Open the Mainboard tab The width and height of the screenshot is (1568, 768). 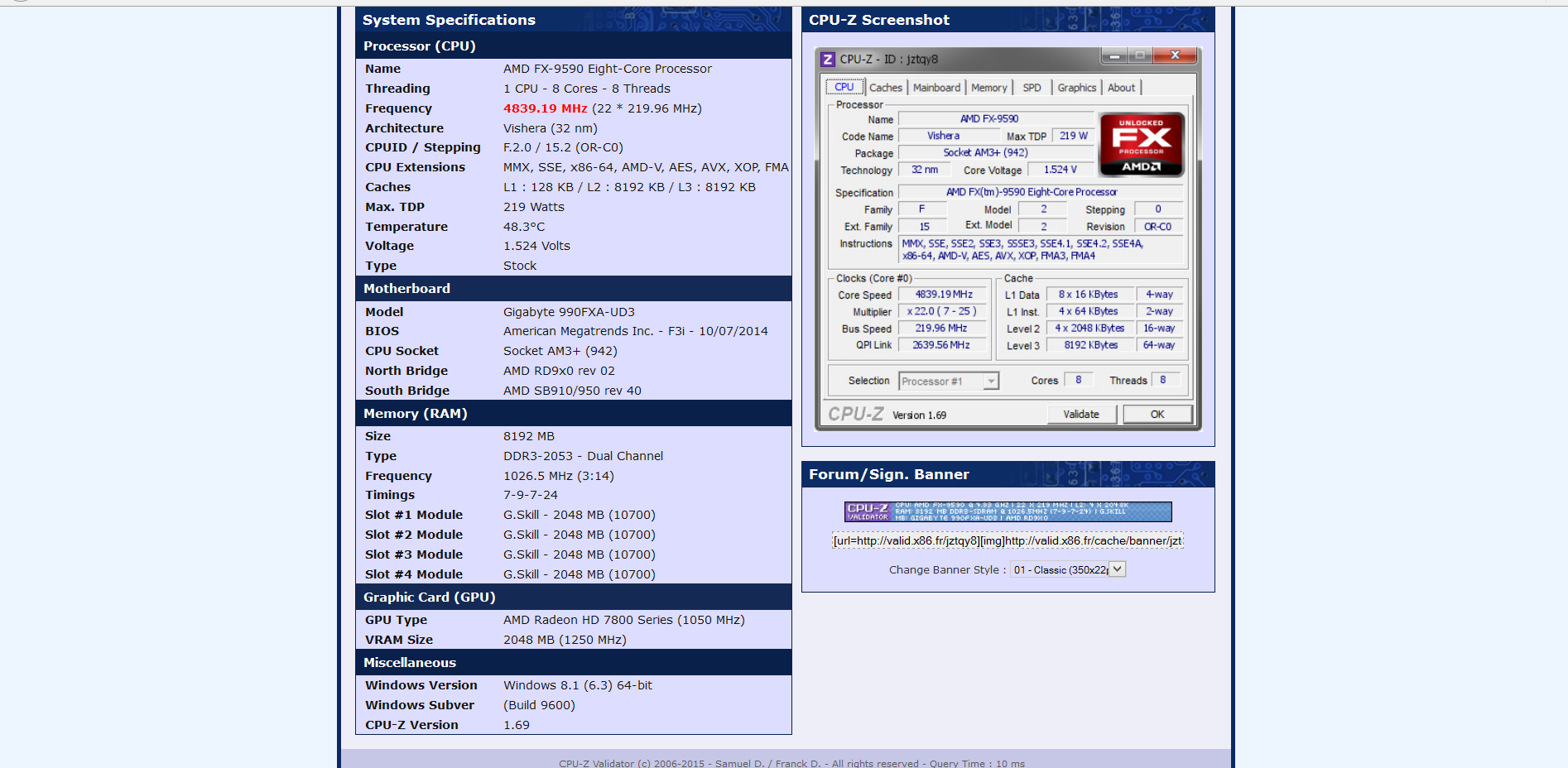pyautogui.click(x=936, y=88)
